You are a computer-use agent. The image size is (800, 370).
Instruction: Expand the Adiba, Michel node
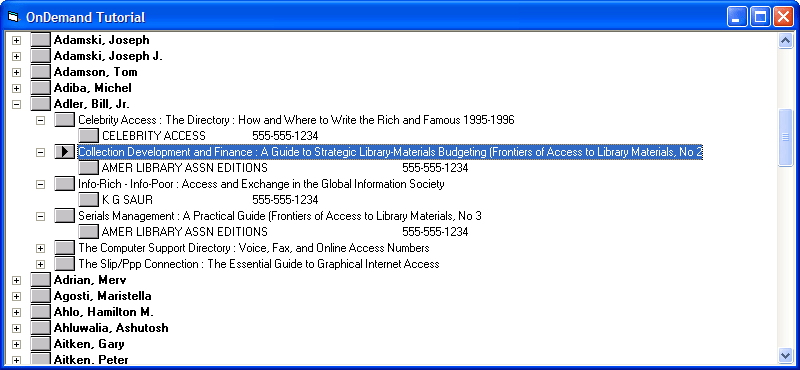click(16, 88)
